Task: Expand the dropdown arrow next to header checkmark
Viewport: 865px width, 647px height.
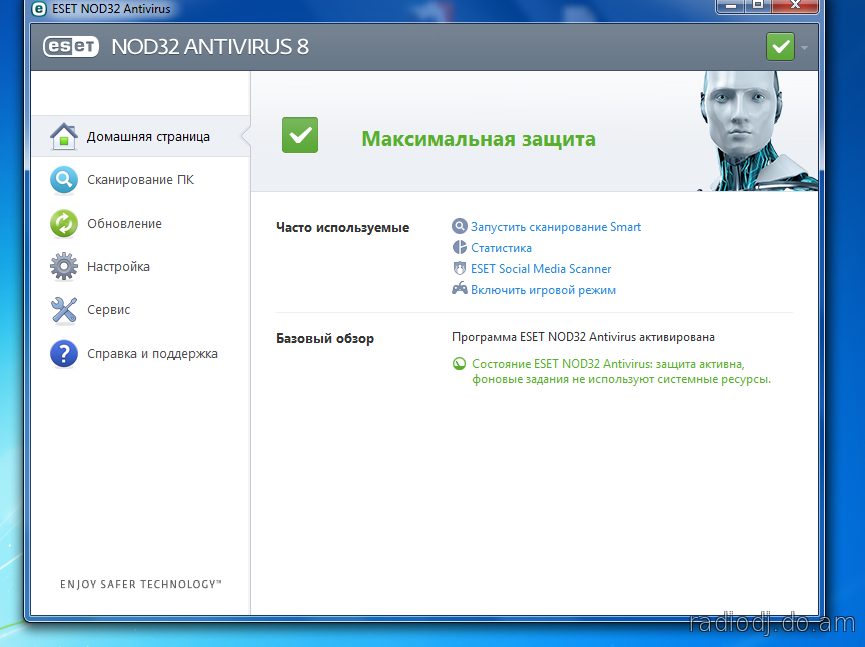Action: [x=804, y=47]
